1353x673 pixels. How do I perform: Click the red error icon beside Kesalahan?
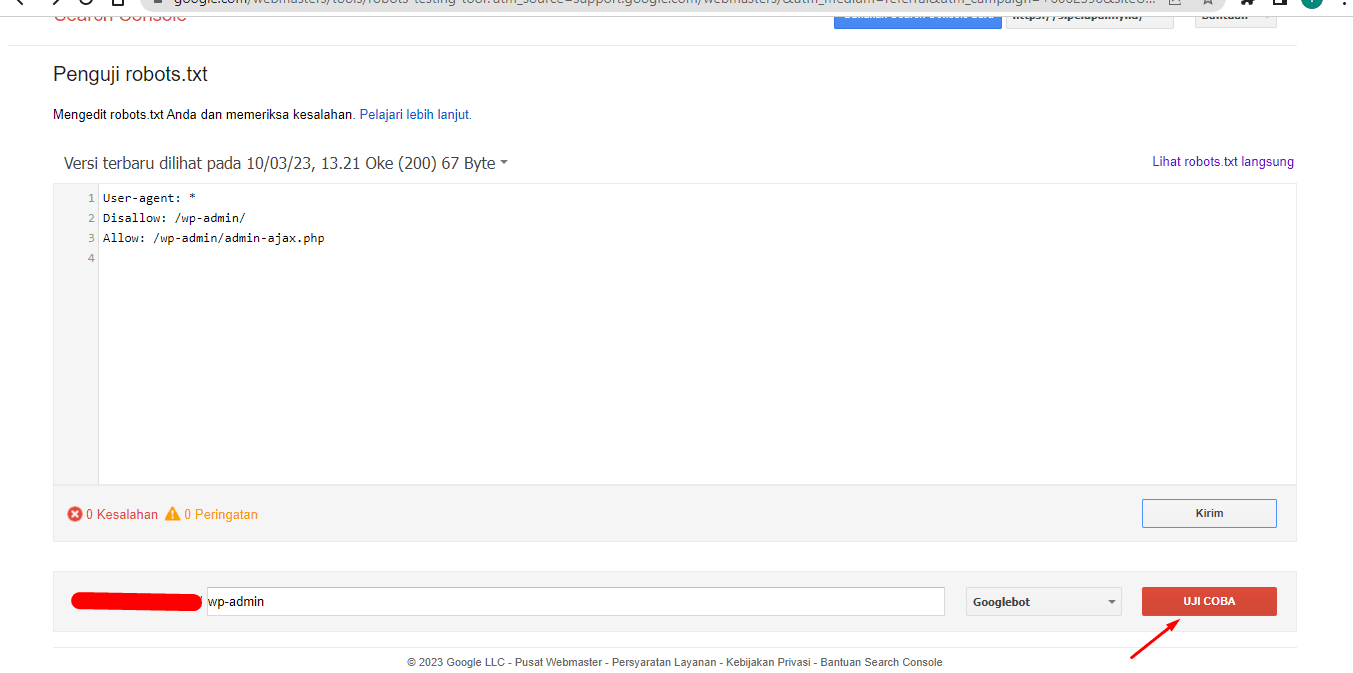(x=75, y=514)
